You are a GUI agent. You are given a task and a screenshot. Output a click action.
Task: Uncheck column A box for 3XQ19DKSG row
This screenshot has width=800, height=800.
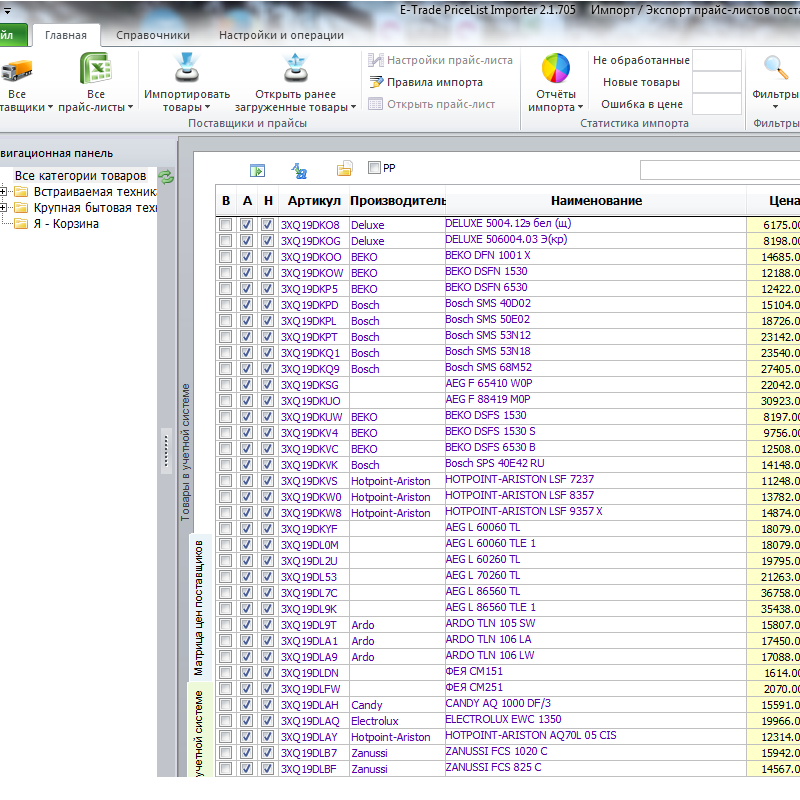246,385
